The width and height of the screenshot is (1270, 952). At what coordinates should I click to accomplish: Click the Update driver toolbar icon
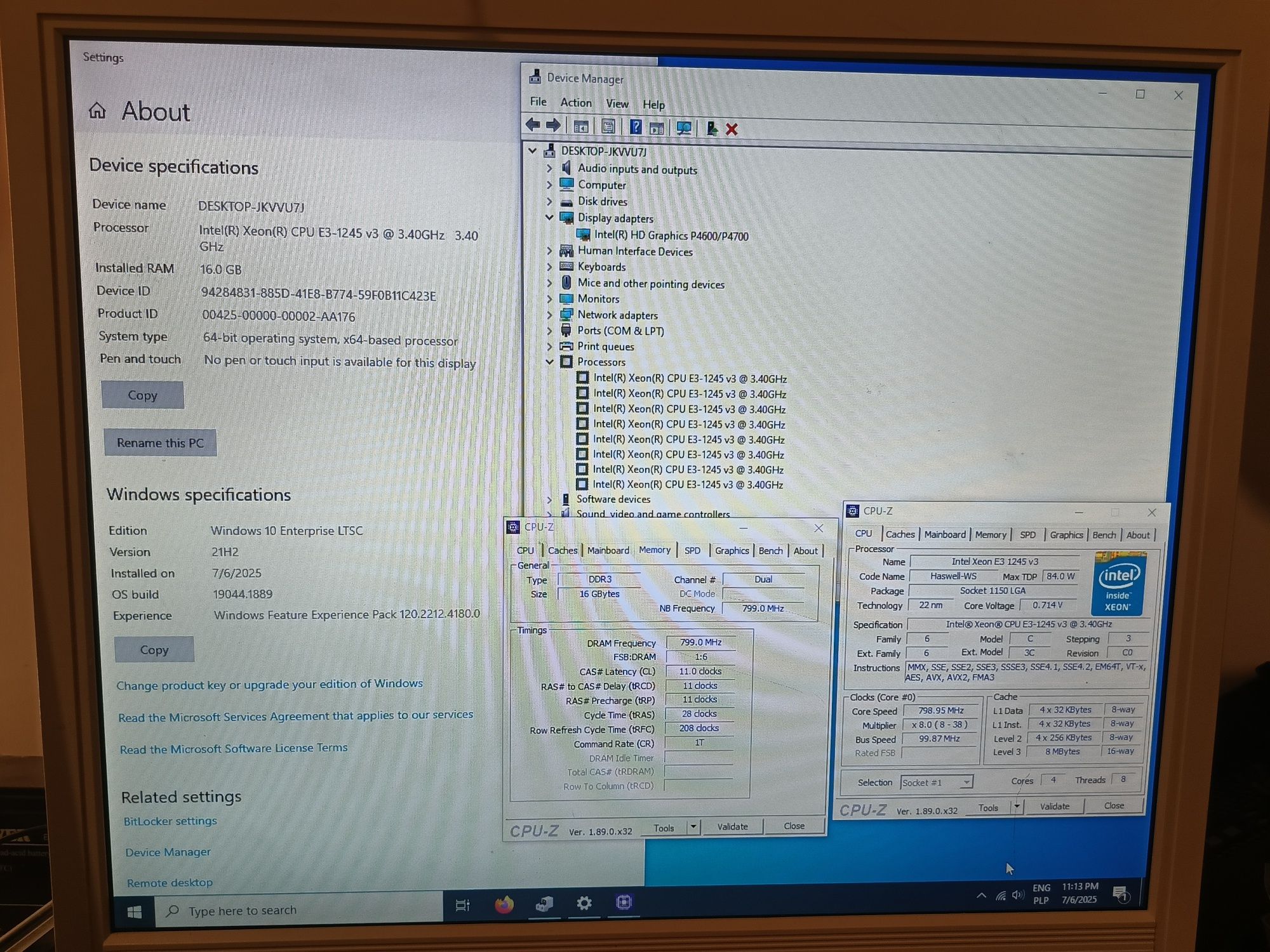pos(712,129)
